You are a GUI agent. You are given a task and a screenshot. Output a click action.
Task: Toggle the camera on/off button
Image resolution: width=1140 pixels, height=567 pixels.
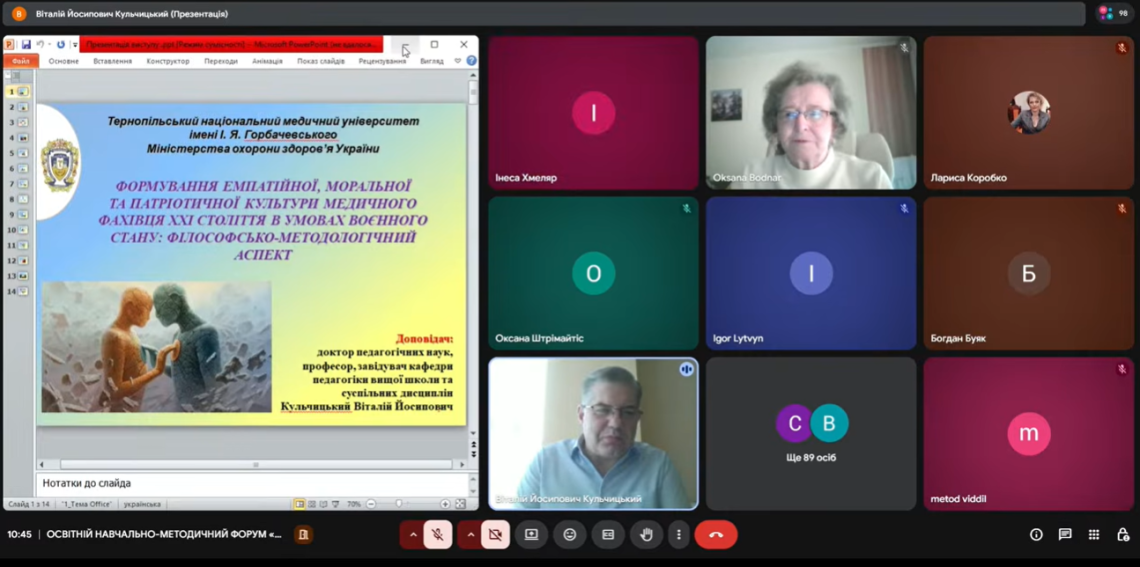[x=494, y=535]
